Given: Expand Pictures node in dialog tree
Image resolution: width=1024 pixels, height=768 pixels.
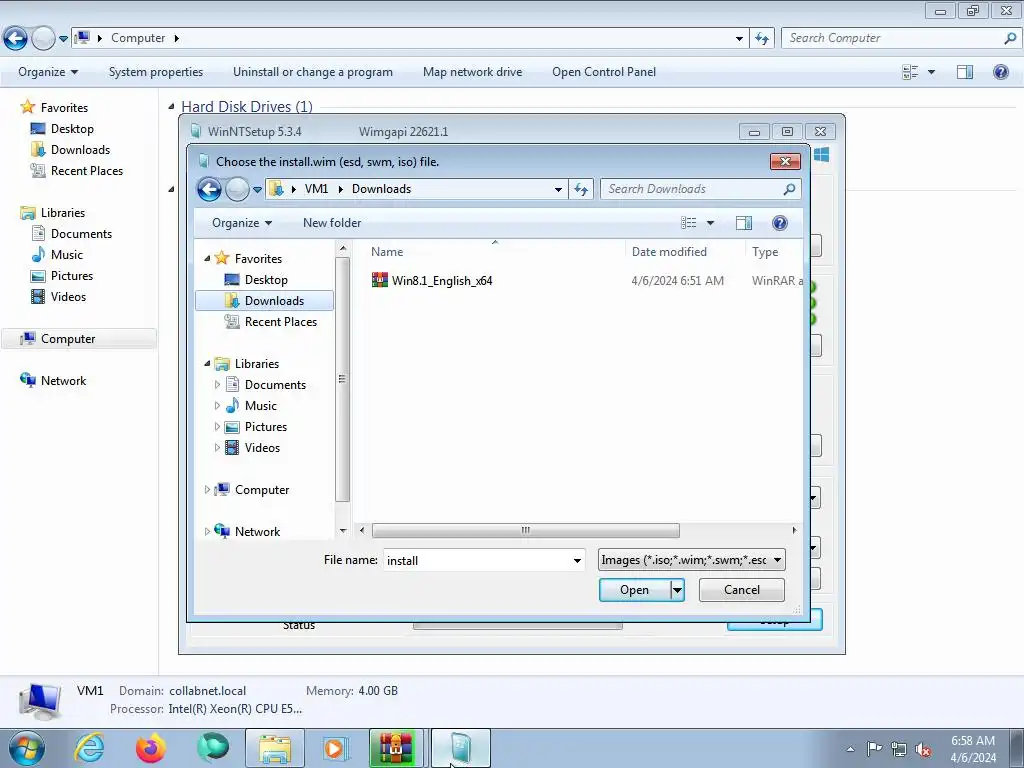Looking at the screenshot, I should click(x=217, y=426).
